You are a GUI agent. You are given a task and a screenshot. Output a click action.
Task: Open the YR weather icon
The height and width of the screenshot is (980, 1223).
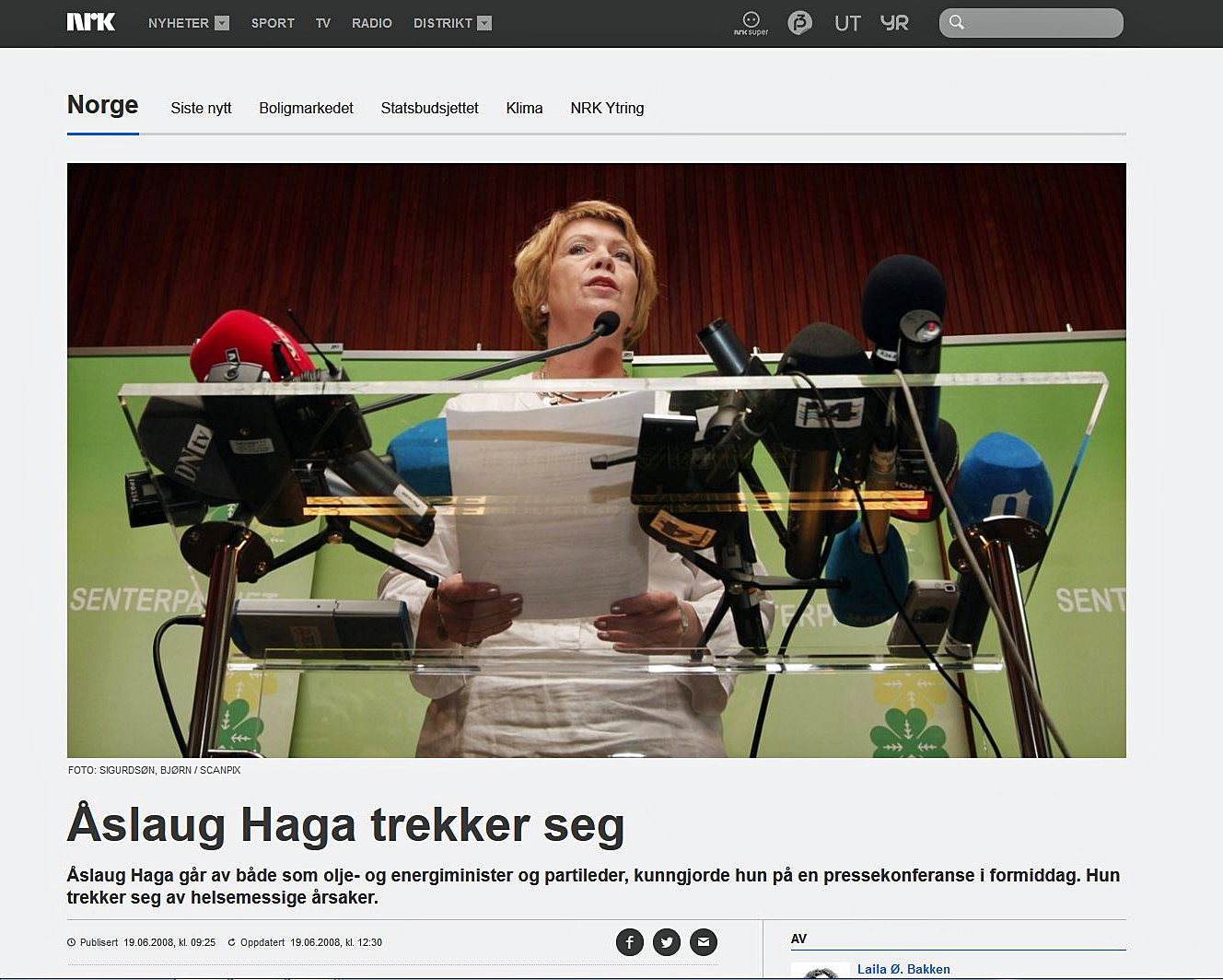pos(894,23)
